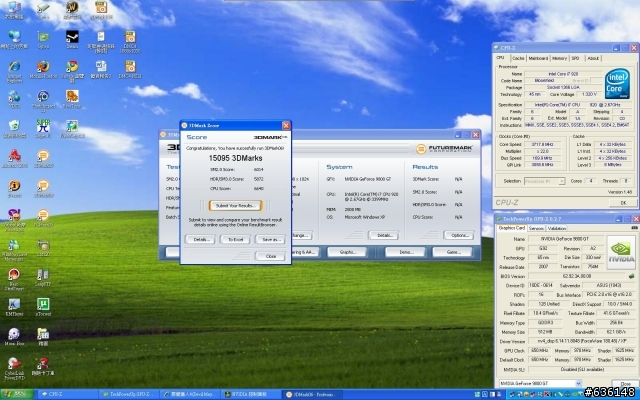This screenshot has height=400, width=640.
Task: Switch to TechPowerUp GPU-Z taskbar button
Action: coord(129,394)
